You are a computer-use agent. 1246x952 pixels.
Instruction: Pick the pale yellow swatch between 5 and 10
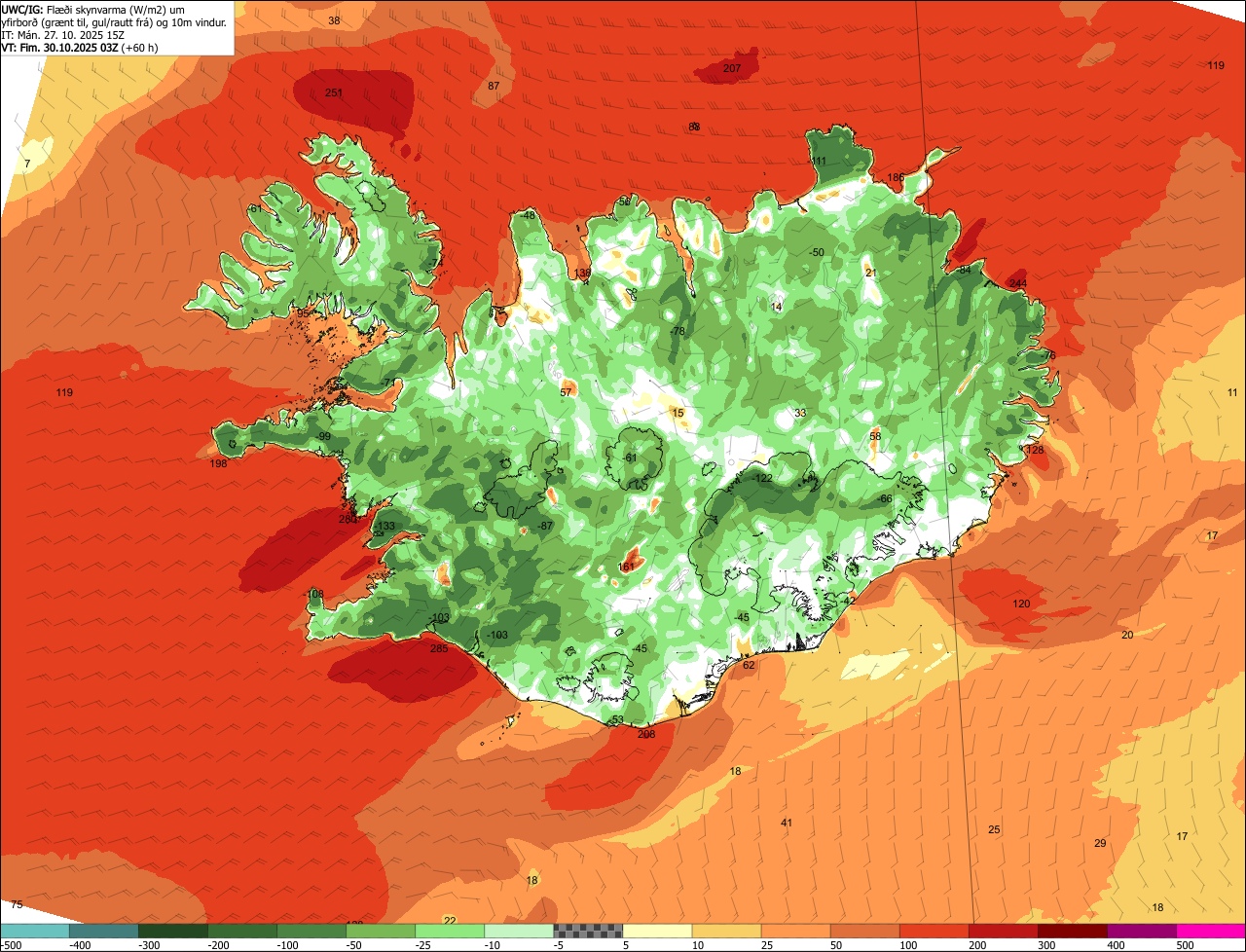657,932
